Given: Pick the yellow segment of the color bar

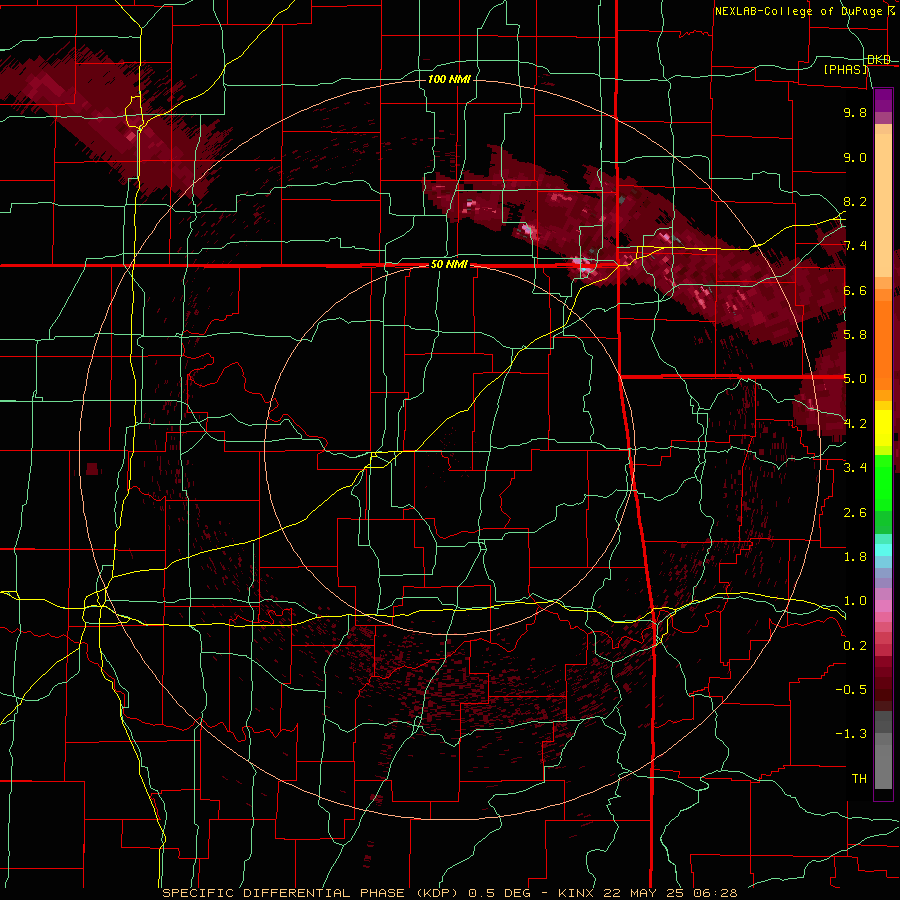Looking at the screenshot, I should 883,428.
